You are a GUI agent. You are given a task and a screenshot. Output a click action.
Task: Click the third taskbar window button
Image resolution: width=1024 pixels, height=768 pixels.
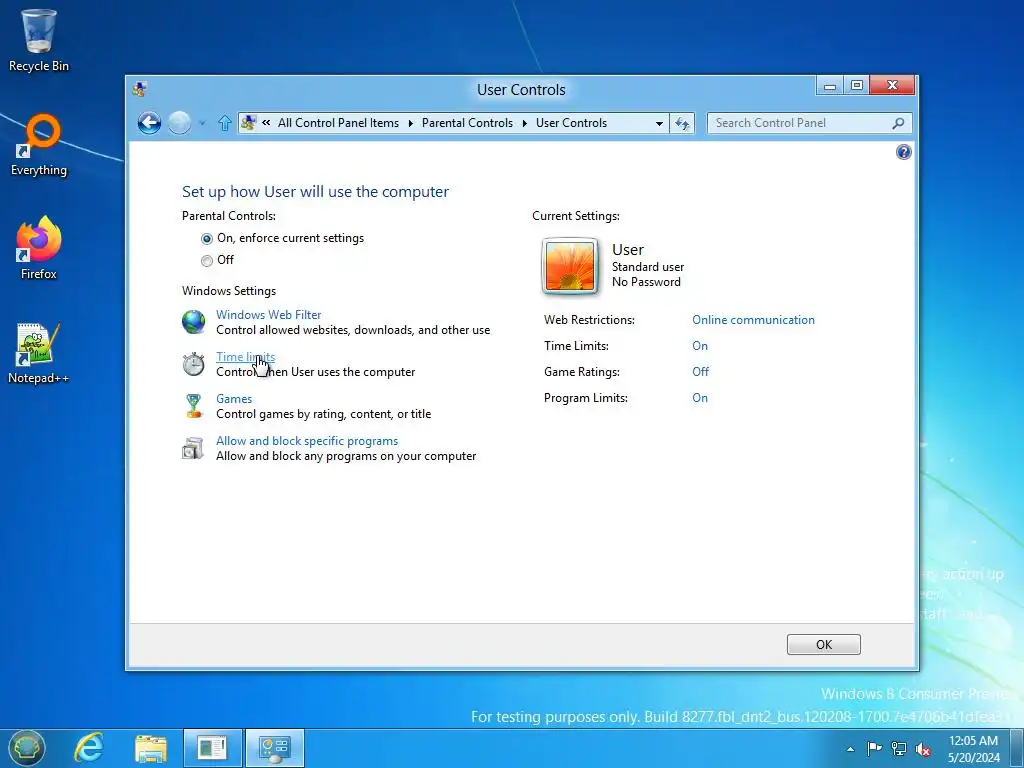pos(212,748)
